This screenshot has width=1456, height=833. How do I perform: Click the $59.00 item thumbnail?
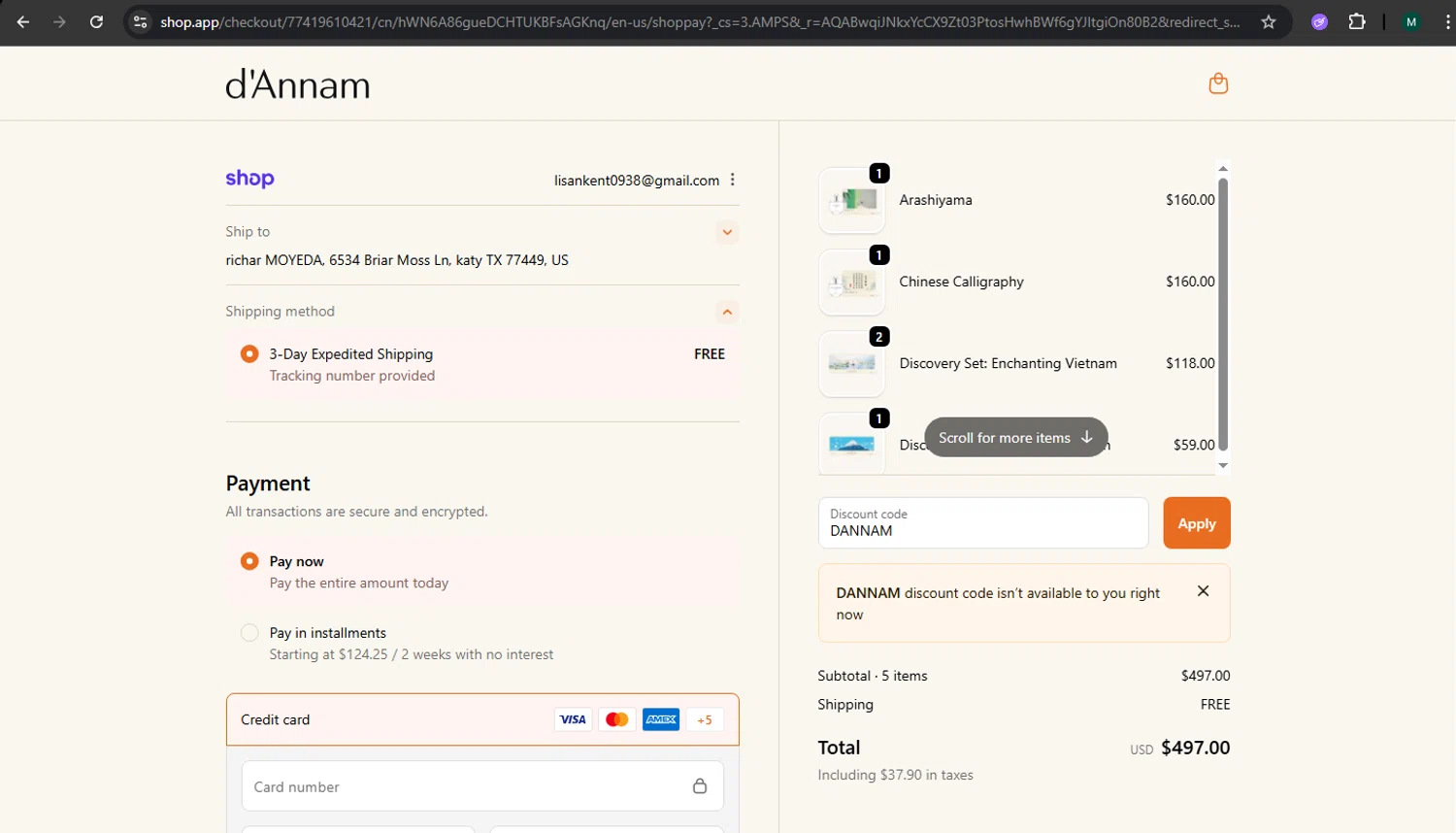tap(852, 444)
